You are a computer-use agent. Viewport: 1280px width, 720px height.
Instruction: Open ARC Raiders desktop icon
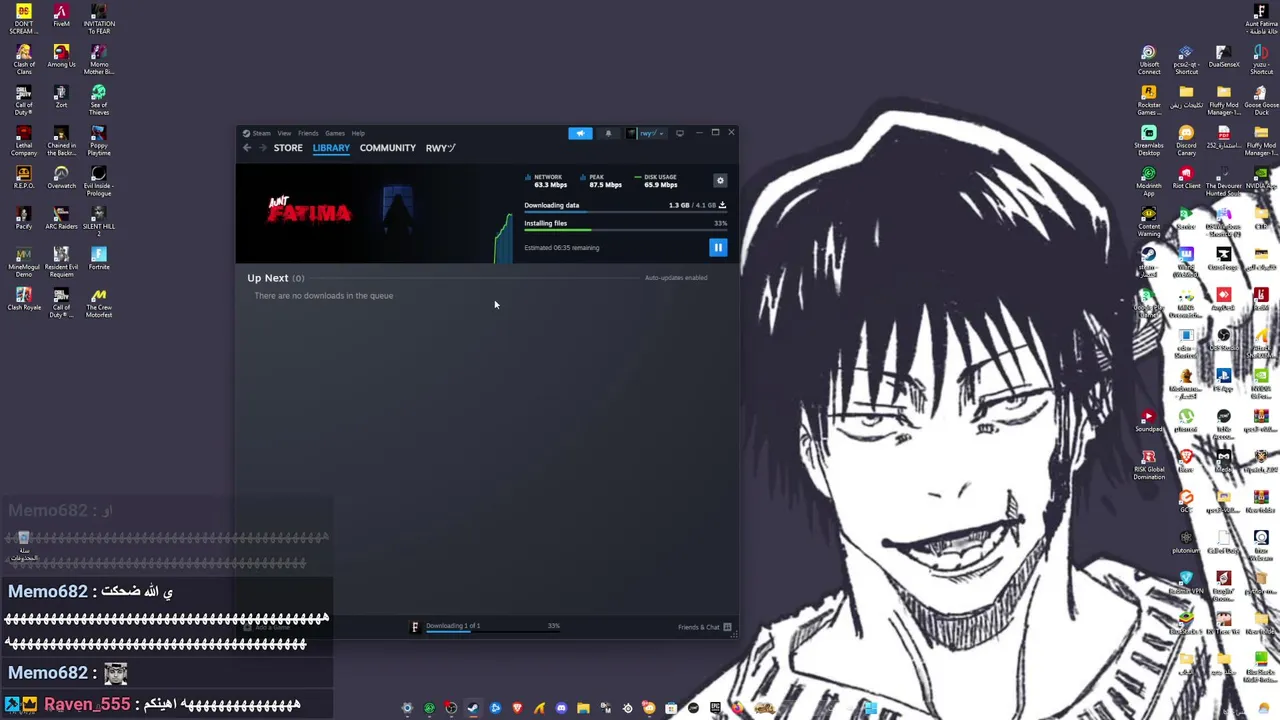tap(61, 218)
